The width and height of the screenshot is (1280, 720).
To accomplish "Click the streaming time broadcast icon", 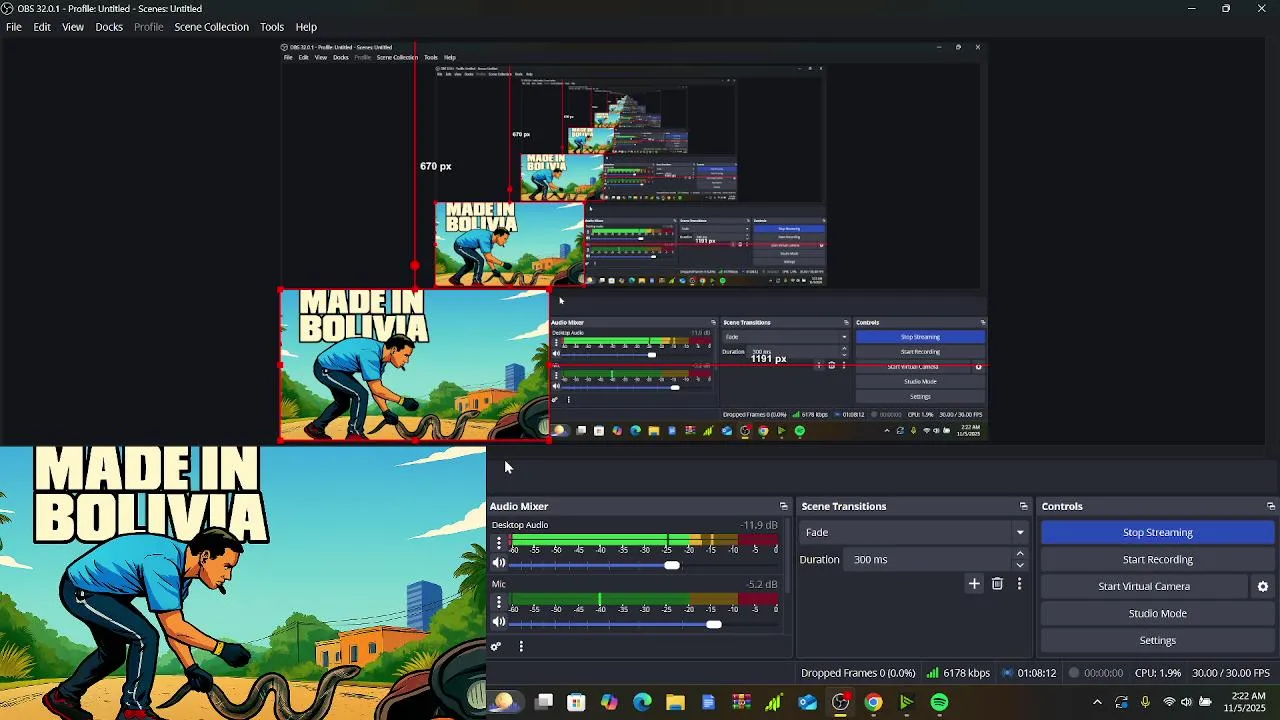I will [x=1008, y=673].
